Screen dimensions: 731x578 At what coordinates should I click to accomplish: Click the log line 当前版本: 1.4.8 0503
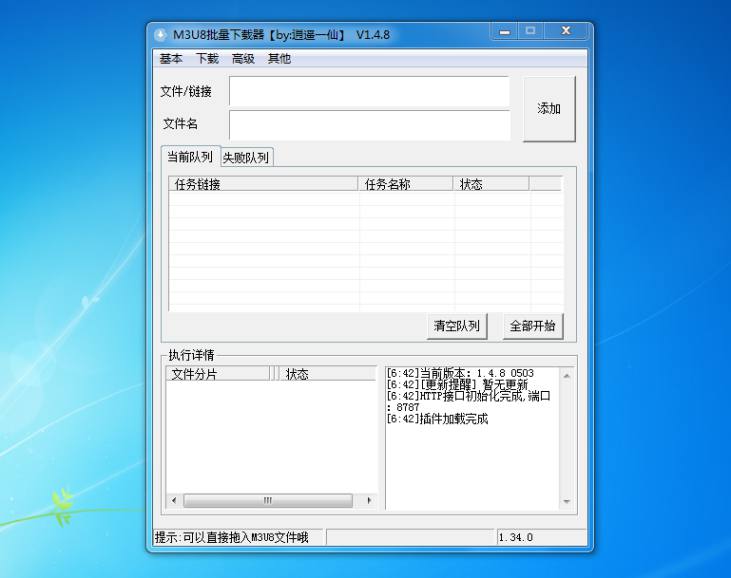(460, 373)
